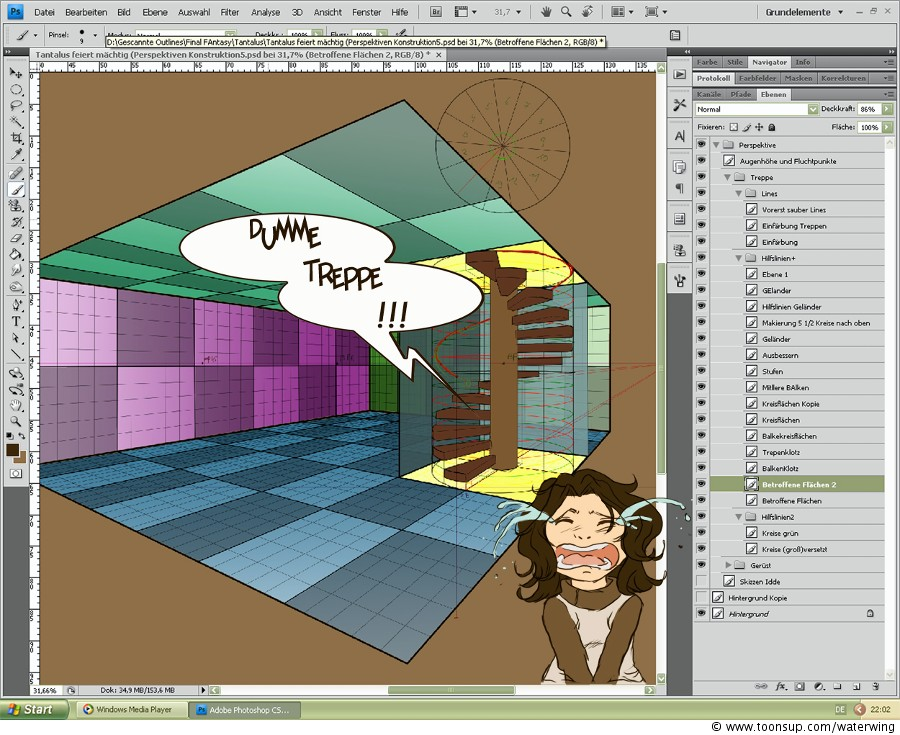Click the delete layer trash icon
Viewport: 900px width, 735px height.
pyautogui.click(x=876, y=686)
